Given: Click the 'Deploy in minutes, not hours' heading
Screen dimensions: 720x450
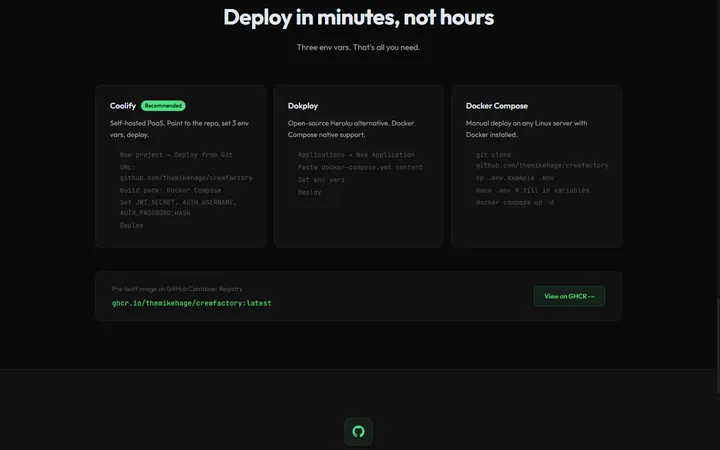Looking at the screenshot, I should coord(358,17).
